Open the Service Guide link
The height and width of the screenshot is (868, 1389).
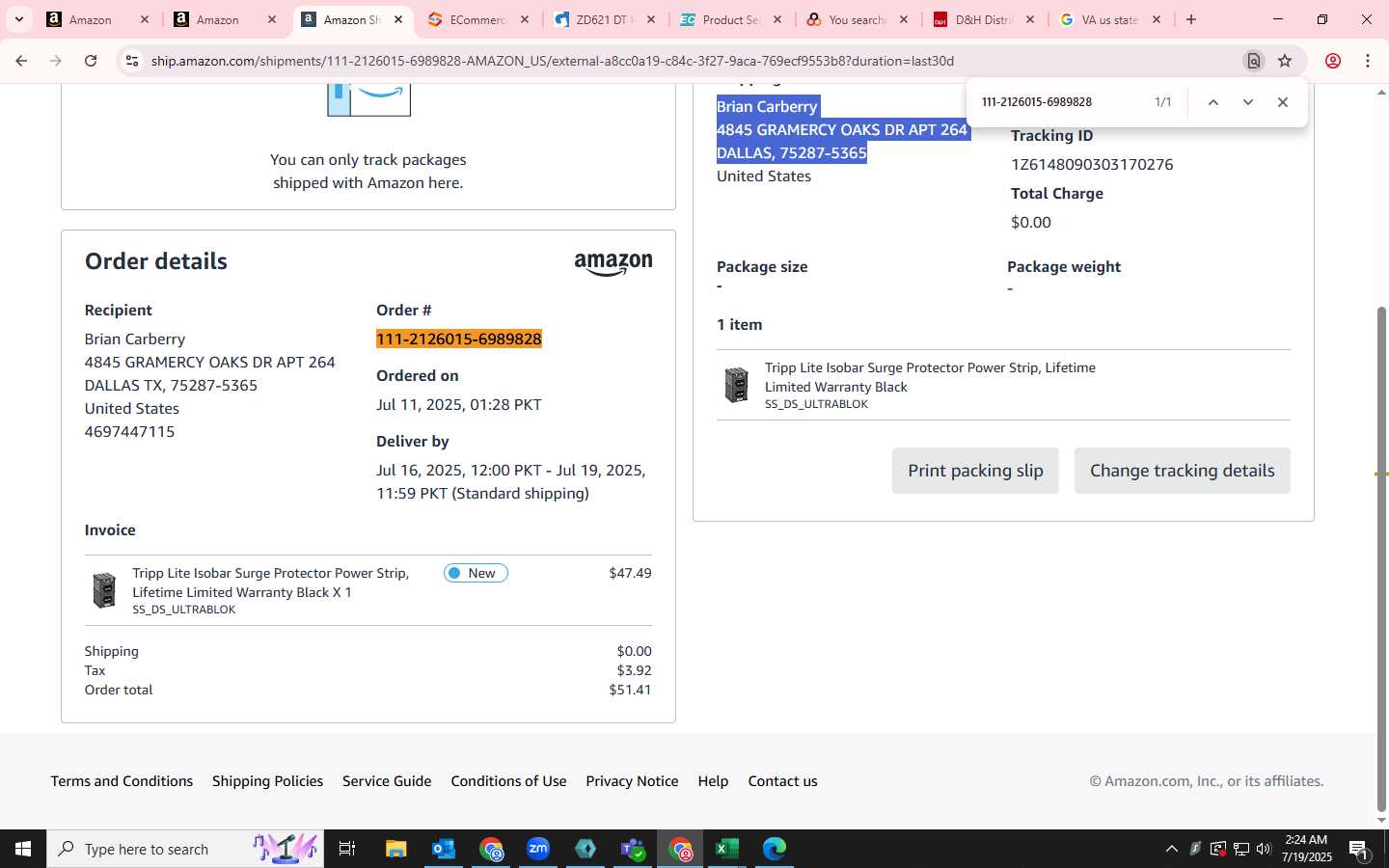coord(387,781)
